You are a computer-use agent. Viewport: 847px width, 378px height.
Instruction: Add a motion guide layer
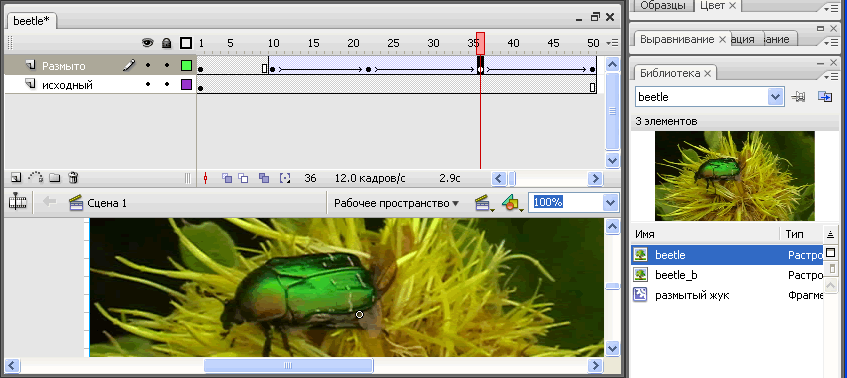click(x=35, y=177)
